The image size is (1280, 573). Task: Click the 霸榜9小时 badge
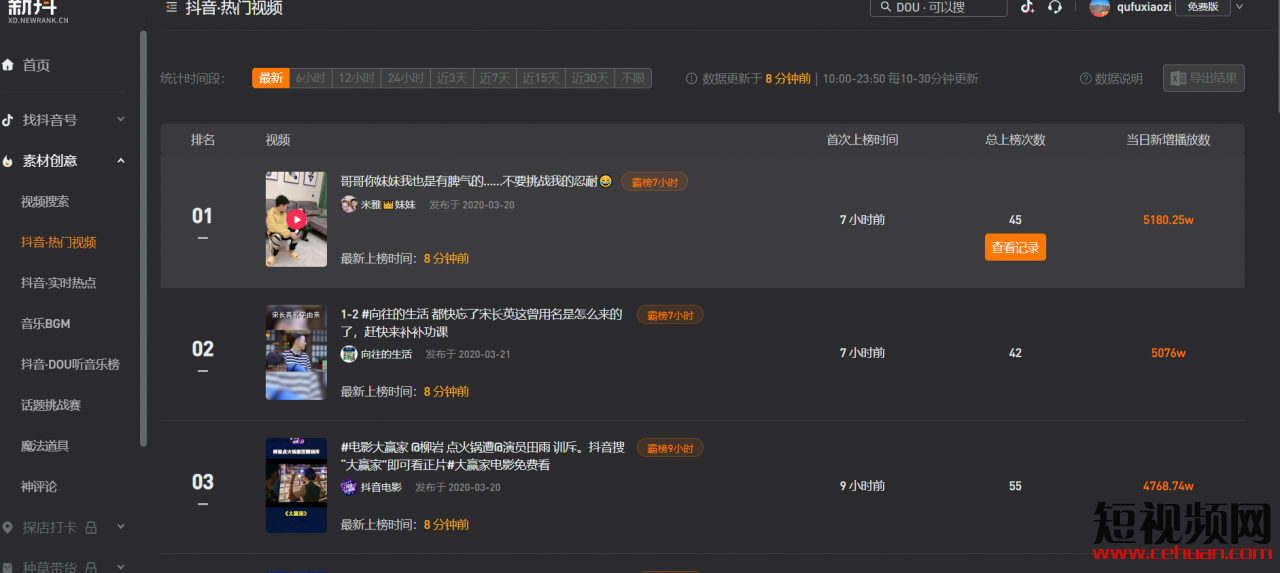tap(670, 448)
